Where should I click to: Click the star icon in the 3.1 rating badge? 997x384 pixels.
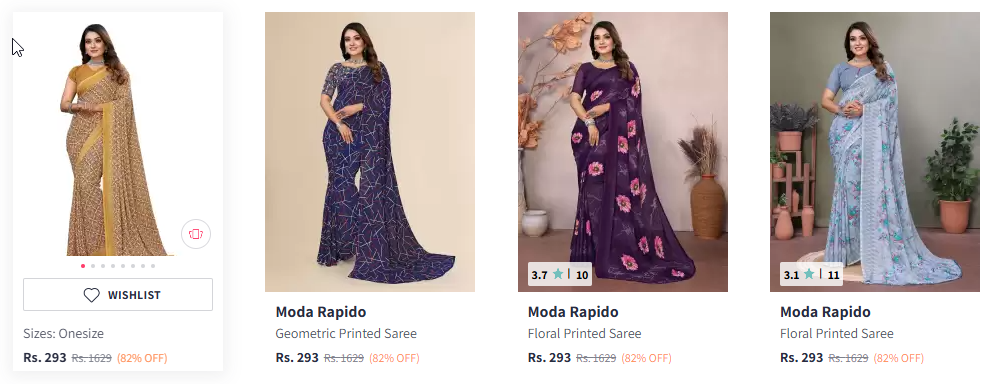click(x=809, y=274)
